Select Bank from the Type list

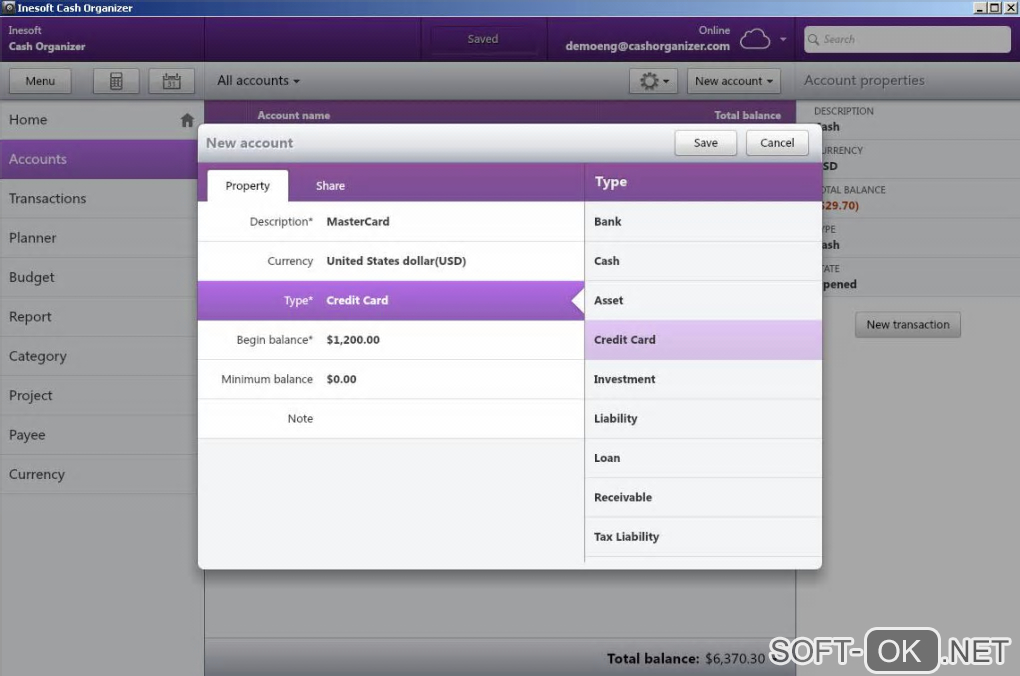coord(703,222)
